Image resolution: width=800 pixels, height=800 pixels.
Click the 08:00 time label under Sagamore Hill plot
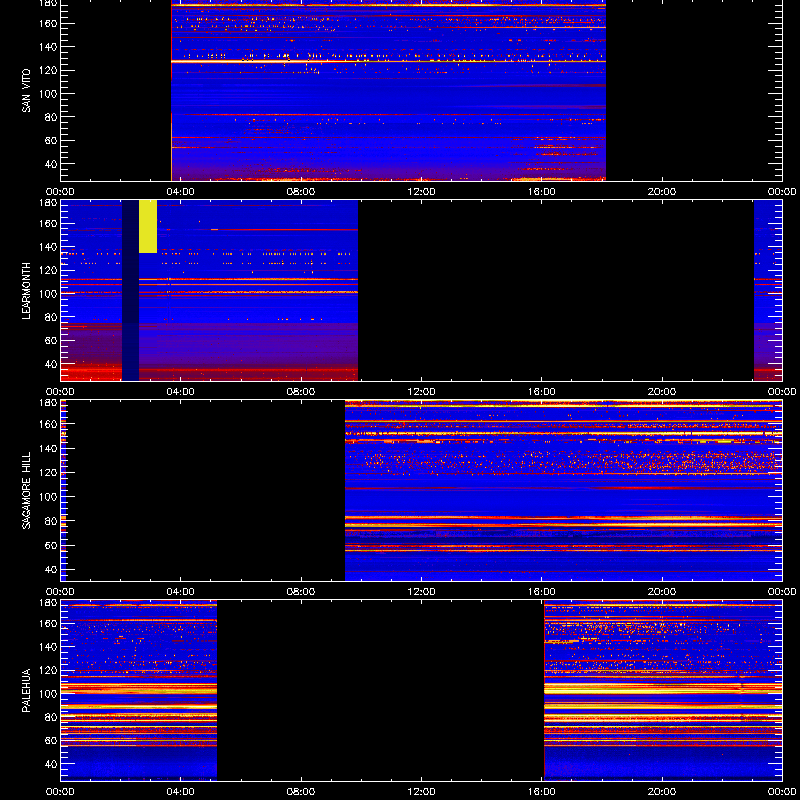tap(301, 592)
